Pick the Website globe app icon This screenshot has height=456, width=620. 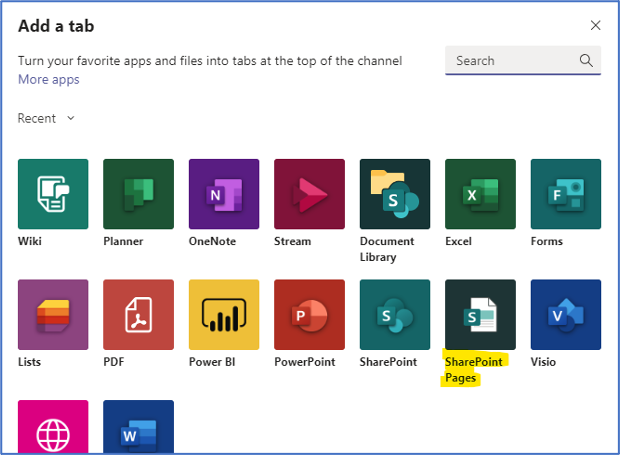coord(53,429)
